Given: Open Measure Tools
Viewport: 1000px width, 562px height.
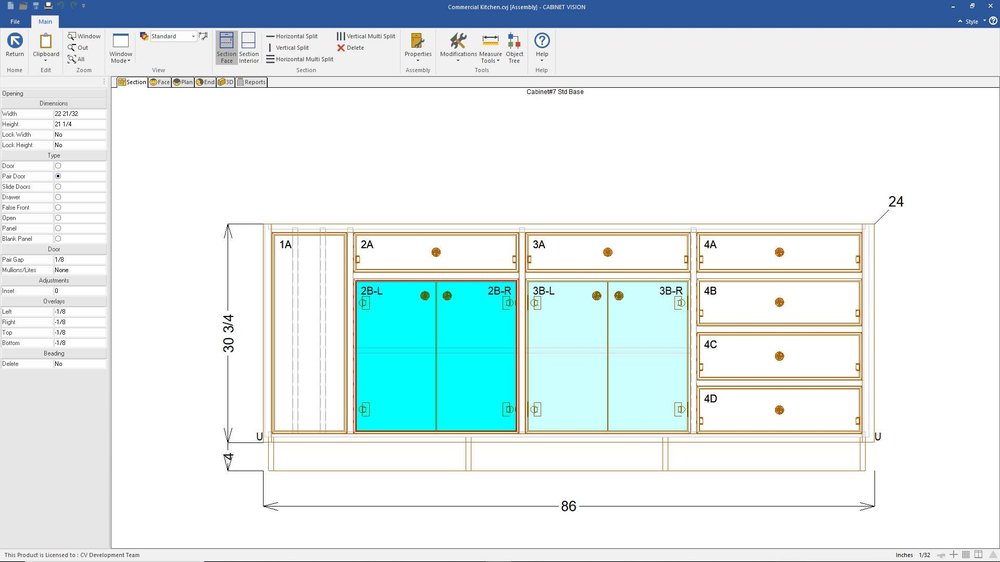Looking at the screenshot, I should click(x=490, y=48).
